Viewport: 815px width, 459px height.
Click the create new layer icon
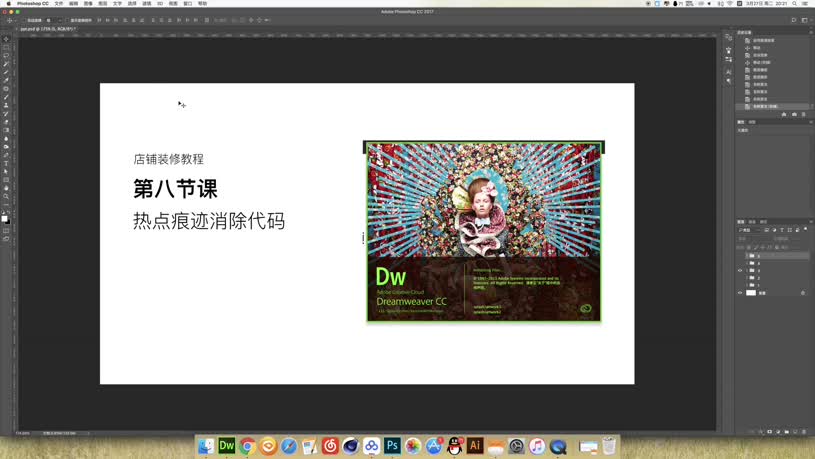(x=795, y=431)
